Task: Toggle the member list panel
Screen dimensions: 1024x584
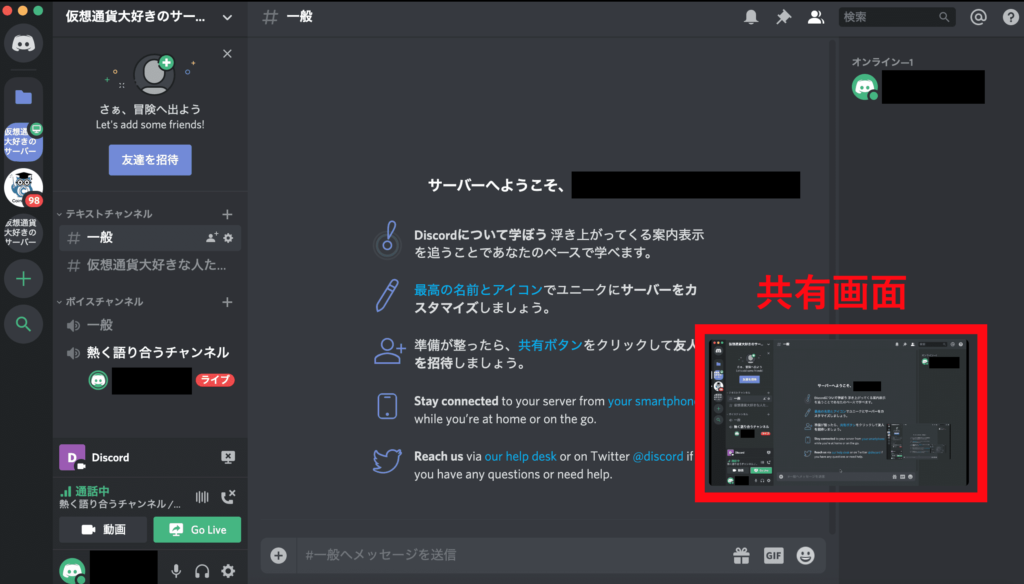Action: pos(815,16)
